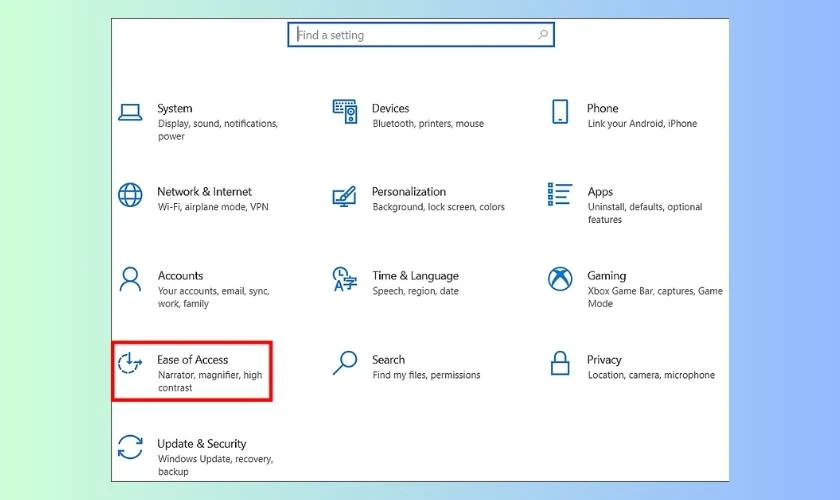
Task: Click 'Location, camera, microphone' text
Action: 651,375
